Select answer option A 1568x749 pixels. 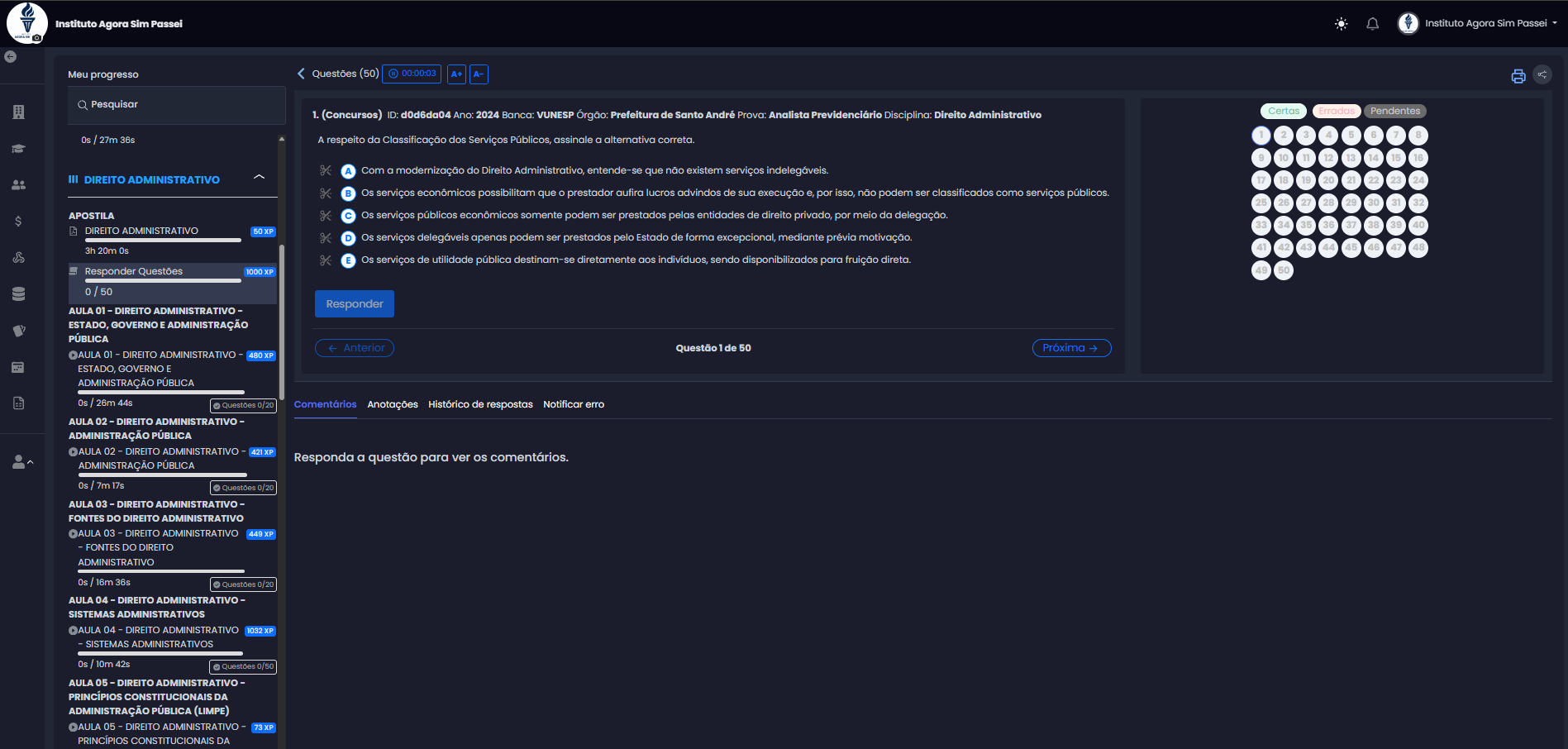point(349,171)
